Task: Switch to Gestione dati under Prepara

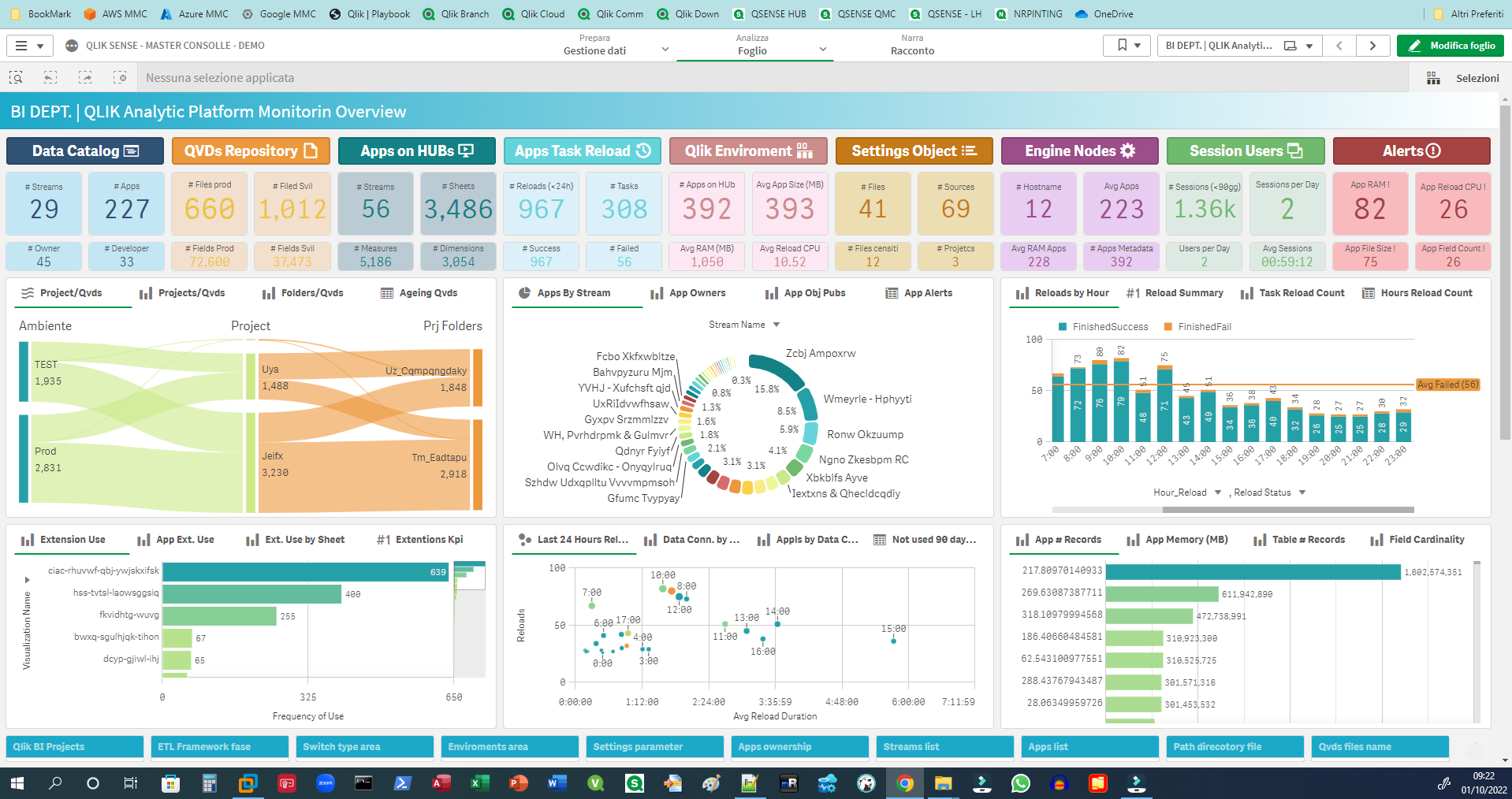Action: coord(594,49)
